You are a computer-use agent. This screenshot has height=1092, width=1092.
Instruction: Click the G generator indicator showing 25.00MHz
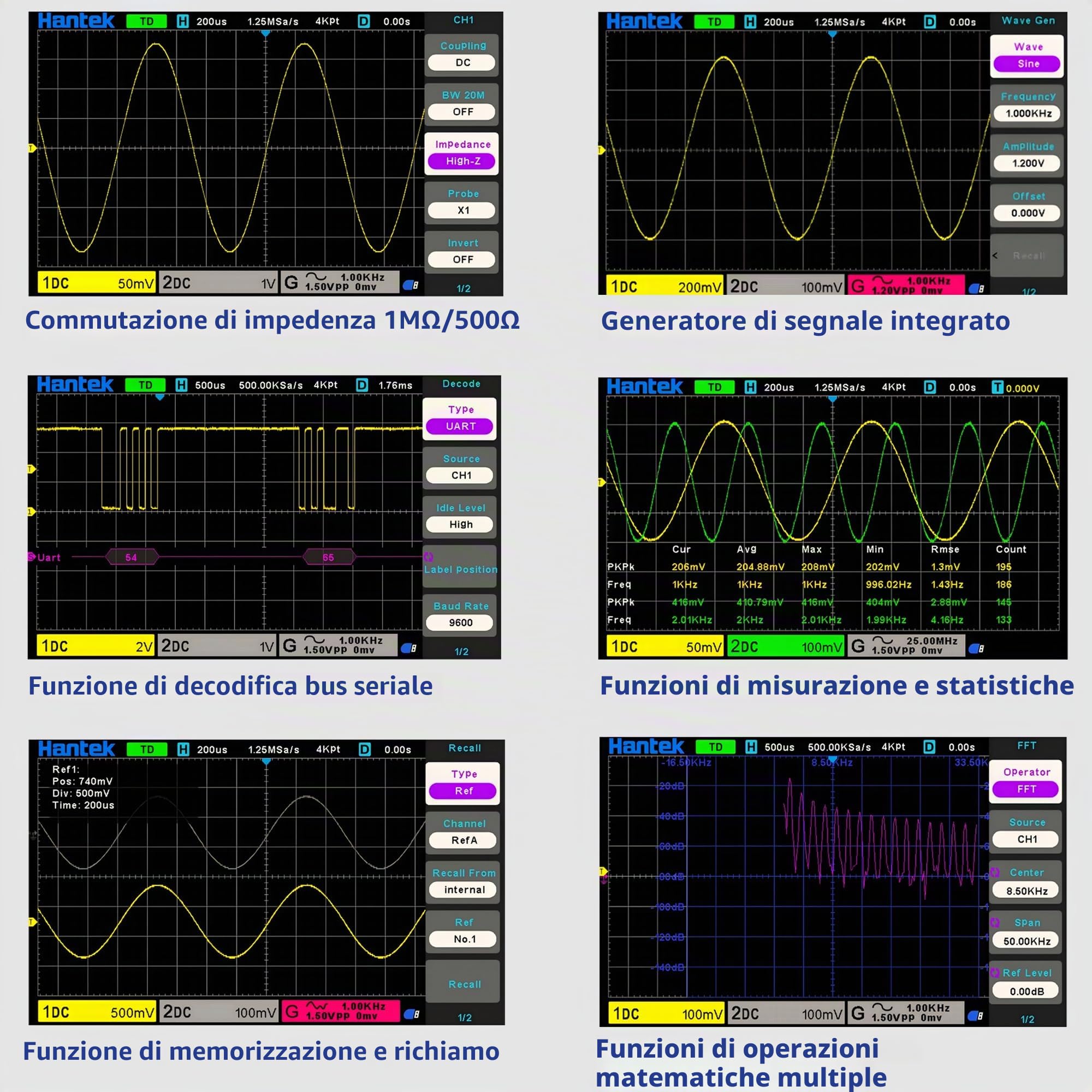click(x=906, y=646)
